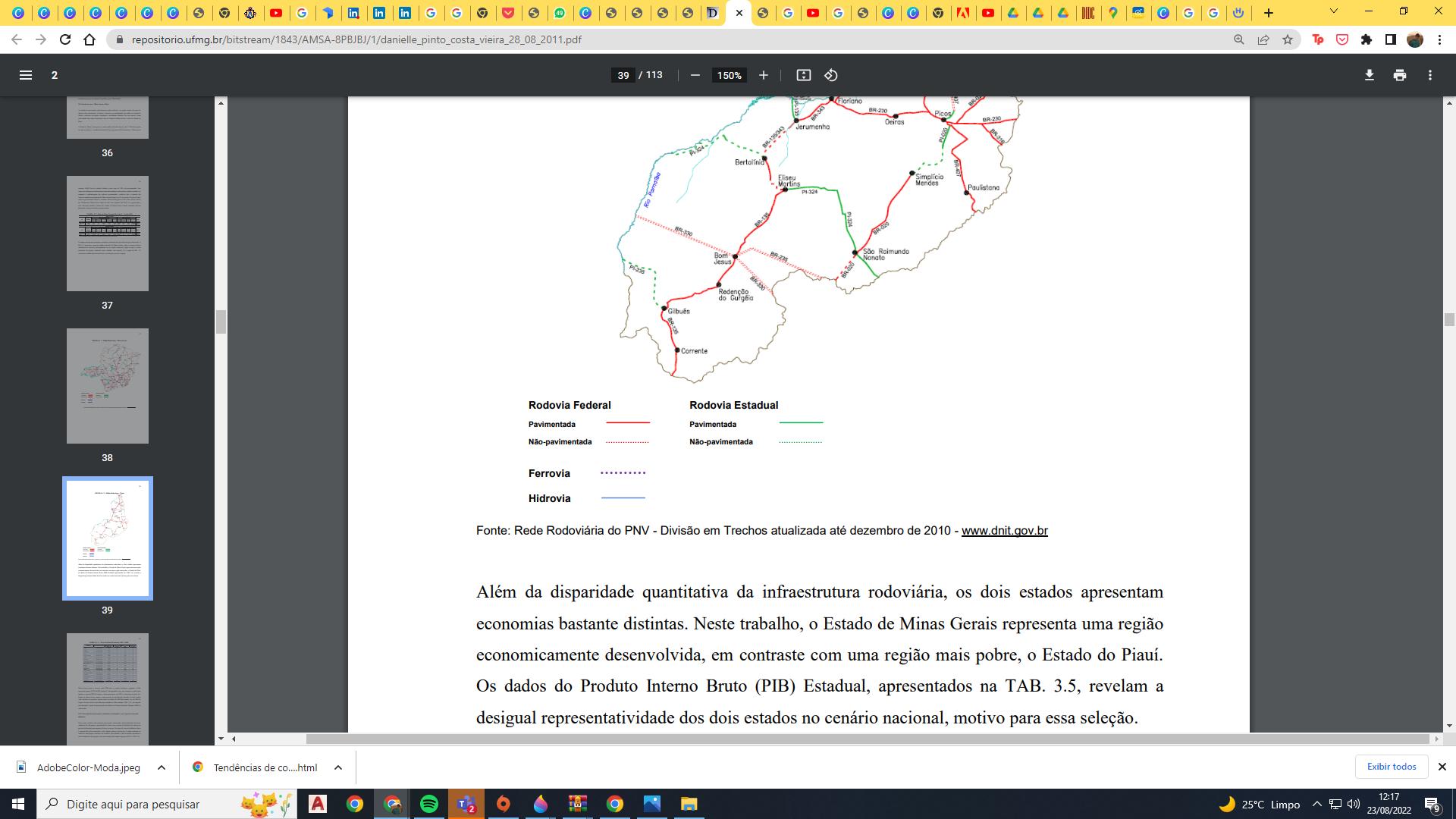Expand AdobeColor-Moda.jpeg download options
This screenshot has height=819, width=1456.
click(x=162, y=767)
